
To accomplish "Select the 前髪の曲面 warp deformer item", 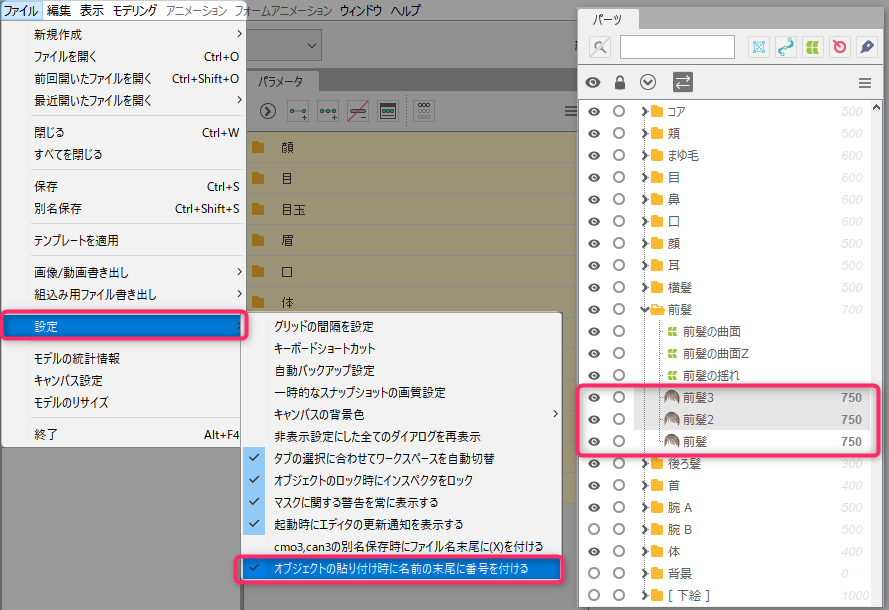I will (712, 332).
